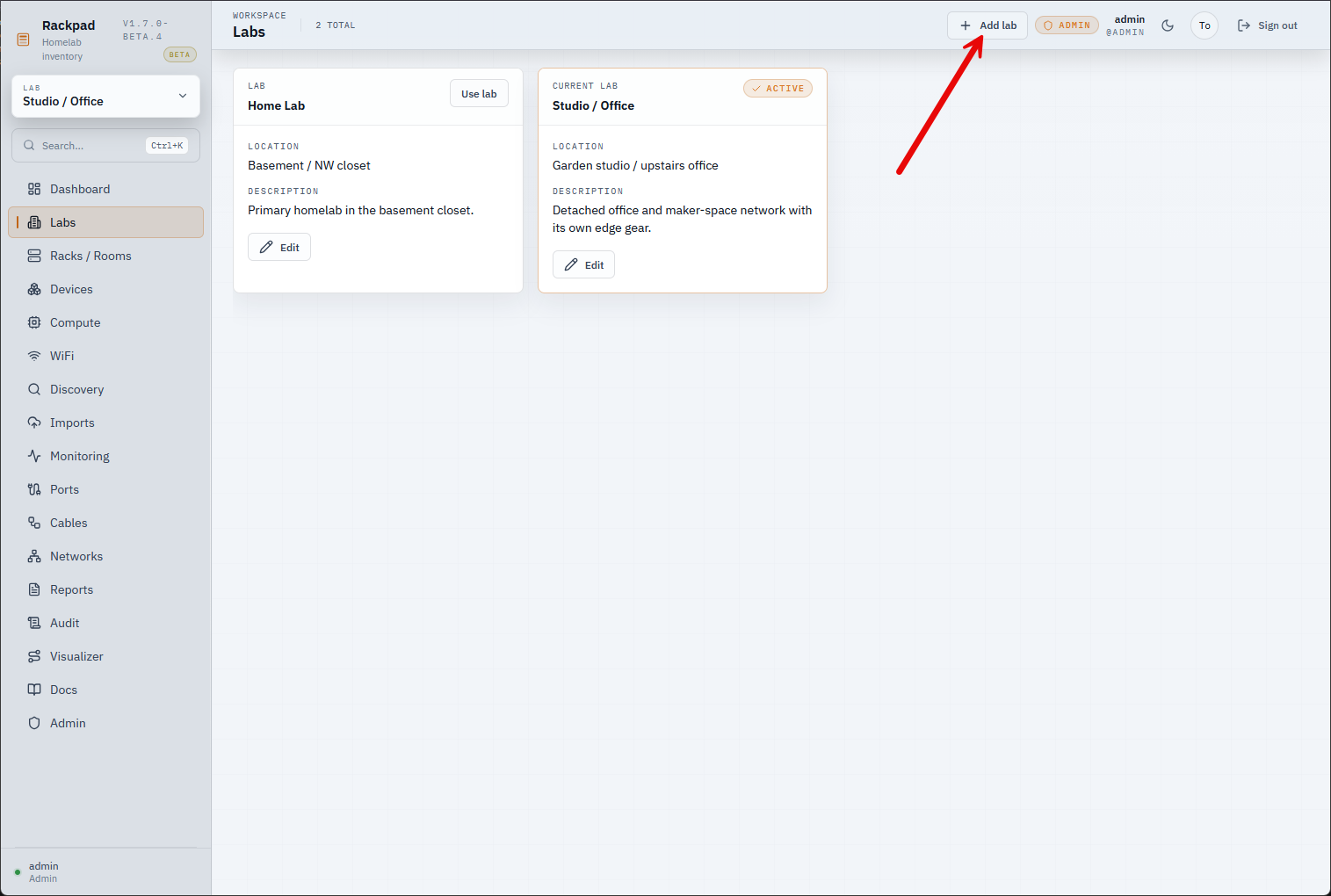Screen dimensions: 1331x896
Task: Click the Studio / Office card title
Action: [593, 105]
